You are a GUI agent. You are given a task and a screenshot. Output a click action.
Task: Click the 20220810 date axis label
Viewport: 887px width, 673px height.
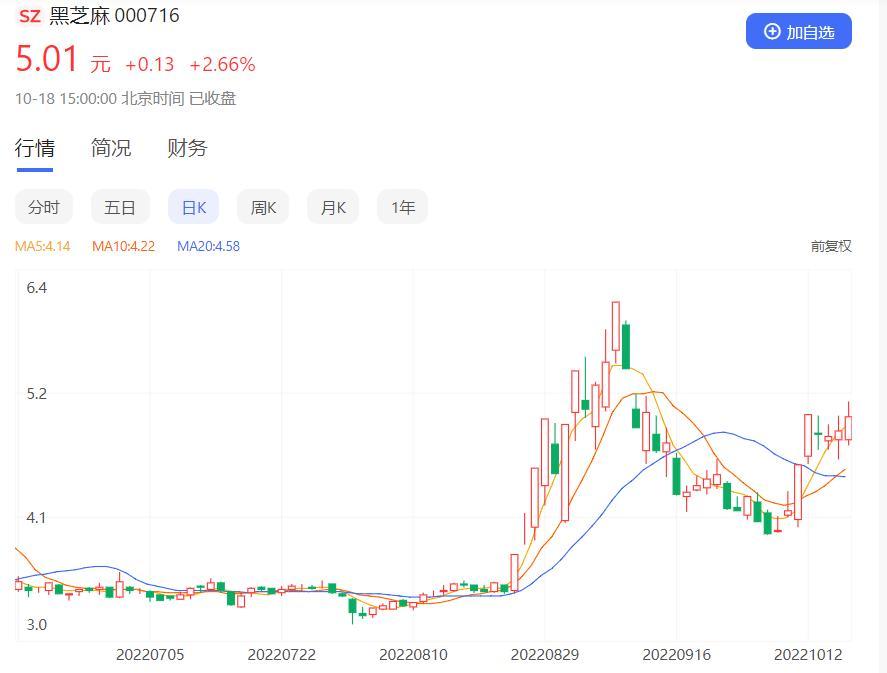pos(414,655)
